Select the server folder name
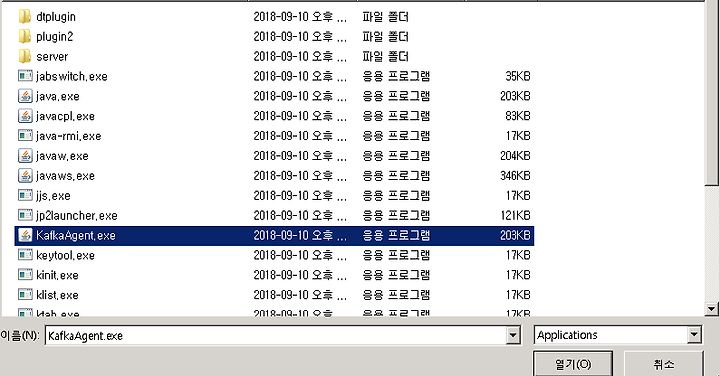Viewport: 720px width, 376px height. coord(52,56)
